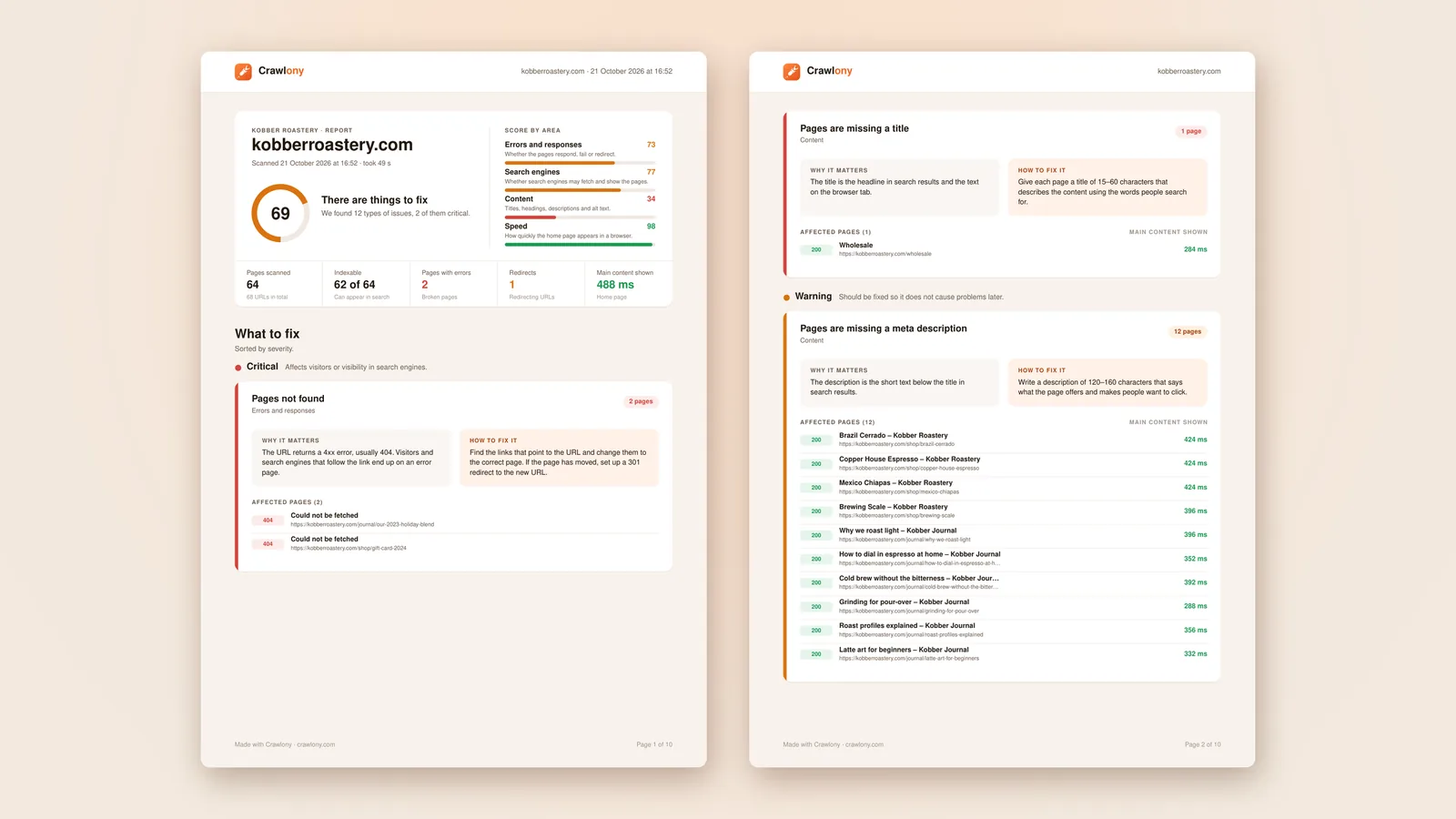This screenshot has width=1456, height=819.
Task: Open the holiday blend journal URL link
Action: [362, 524]
